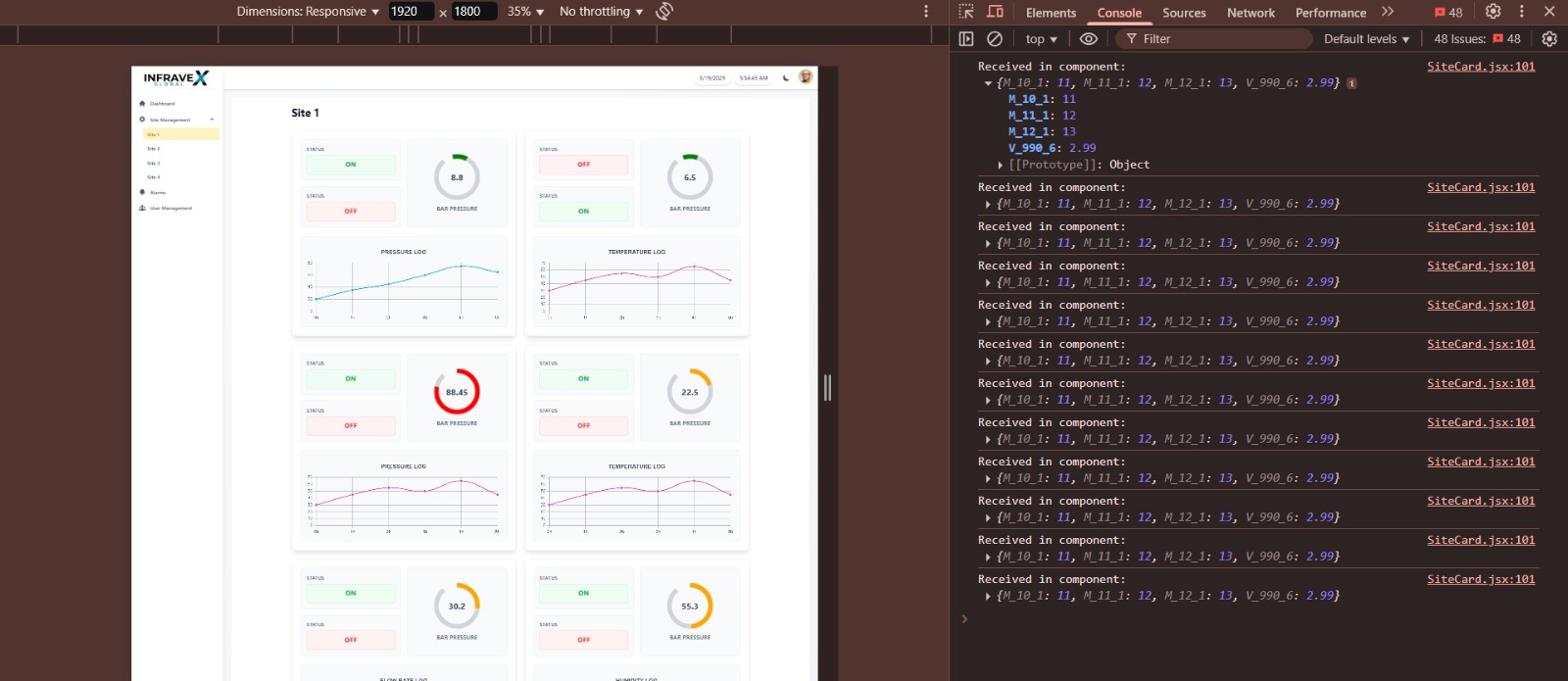Toggle the device toolbar icon

tap(995, 12)
